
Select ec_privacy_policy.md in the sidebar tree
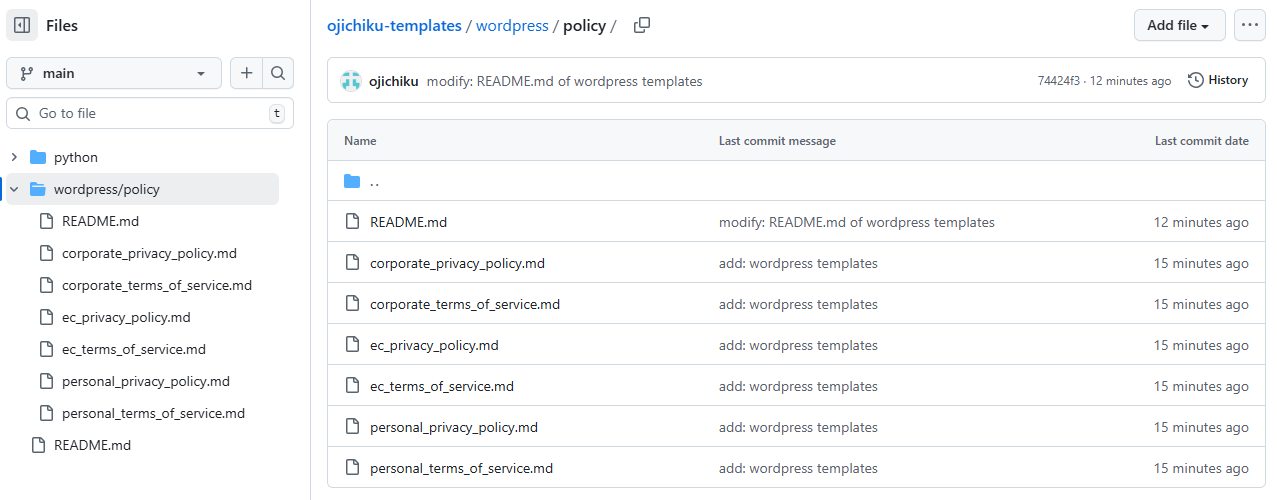126,317
